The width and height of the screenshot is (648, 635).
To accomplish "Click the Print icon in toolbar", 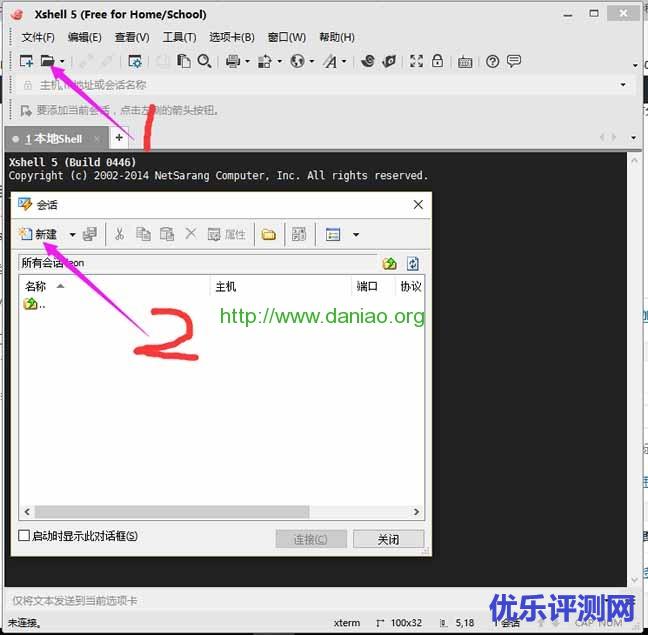I will pyautogui.click(x=233, y=62).
